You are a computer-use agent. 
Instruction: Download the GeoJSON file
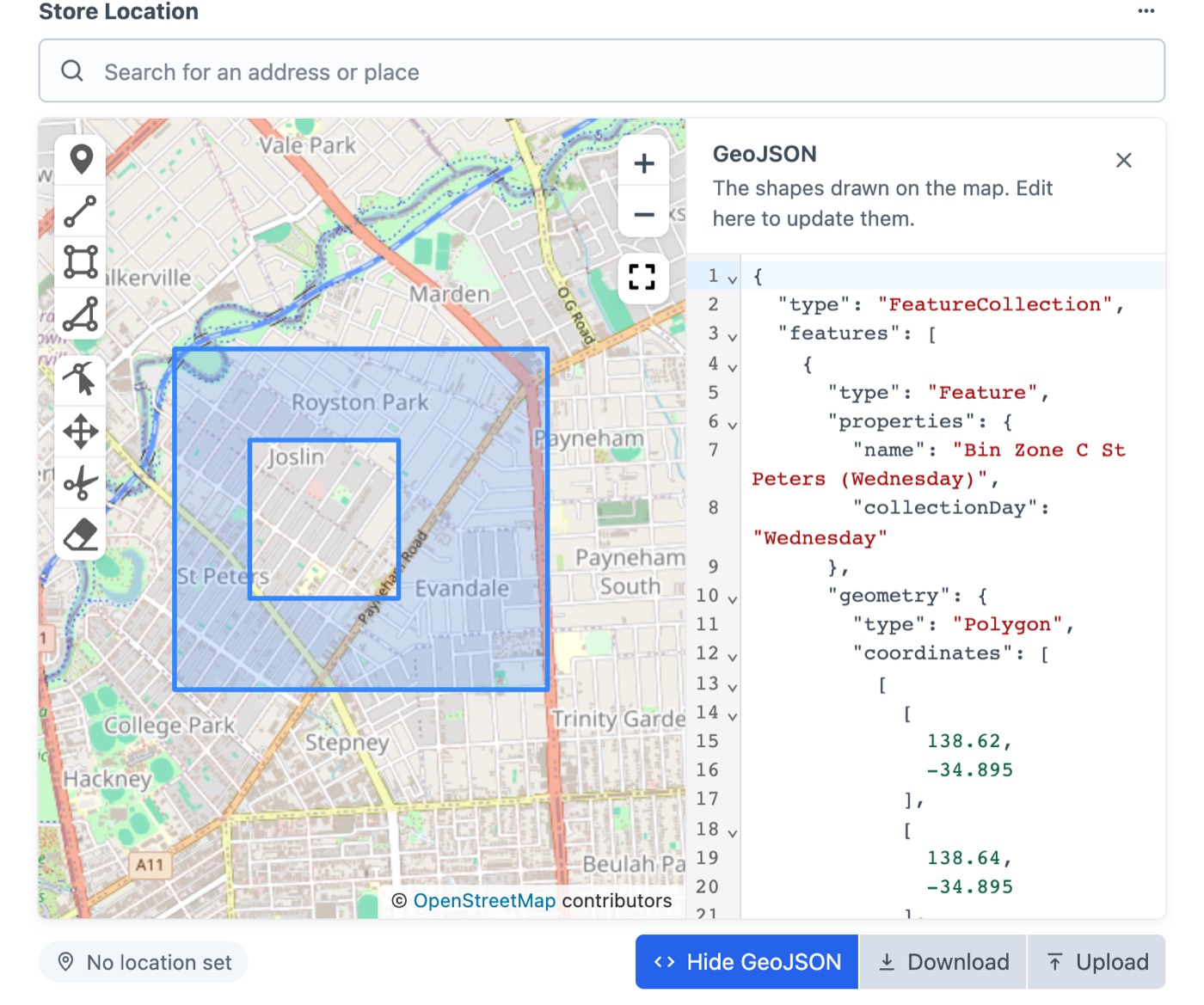point(943,962)
